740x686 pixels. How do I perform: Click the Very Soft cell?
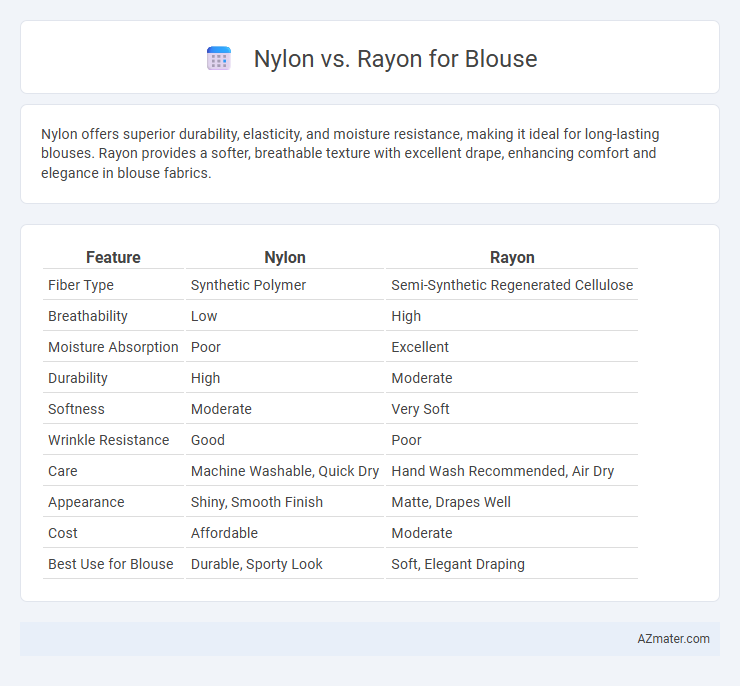click(x=420, y=409)
